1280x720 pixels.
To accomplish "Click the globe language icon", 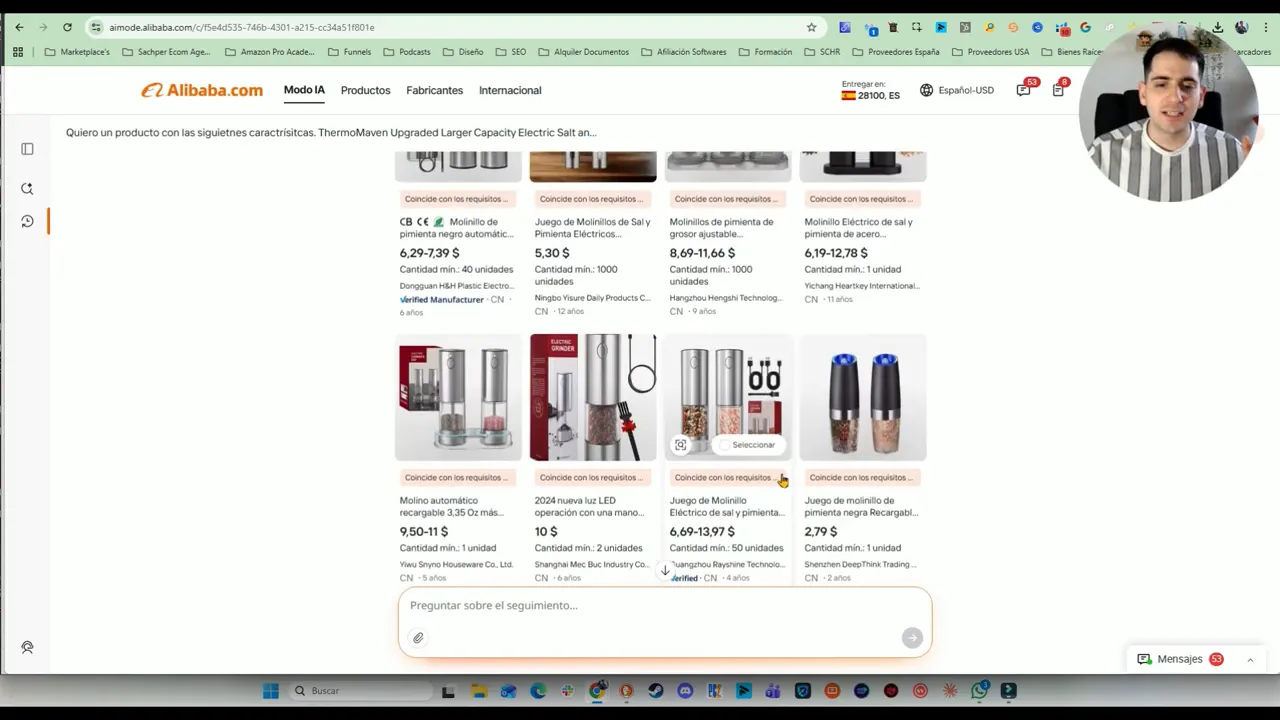I will [x=926, y=90].
